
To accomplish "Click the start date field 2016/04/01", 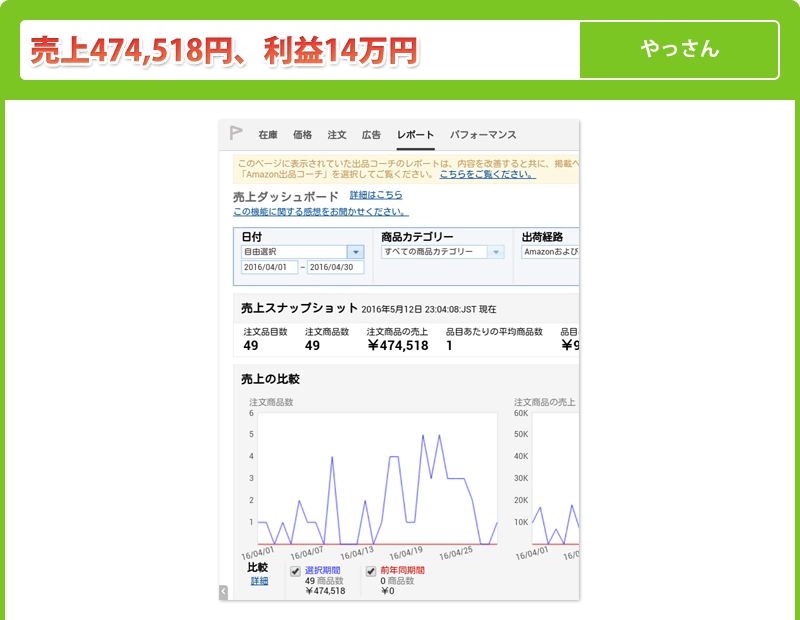I will [269, 268].
